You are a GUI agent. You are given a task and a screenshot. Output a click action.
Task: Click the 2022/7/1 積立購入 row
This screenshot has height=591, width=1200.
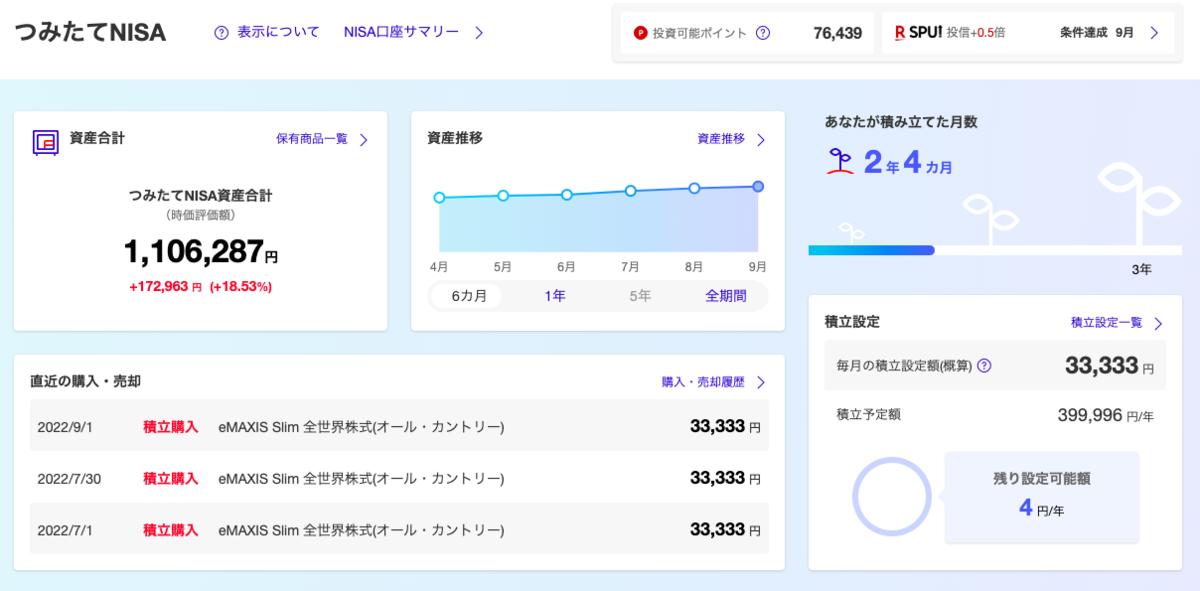(x=399, y=529)
